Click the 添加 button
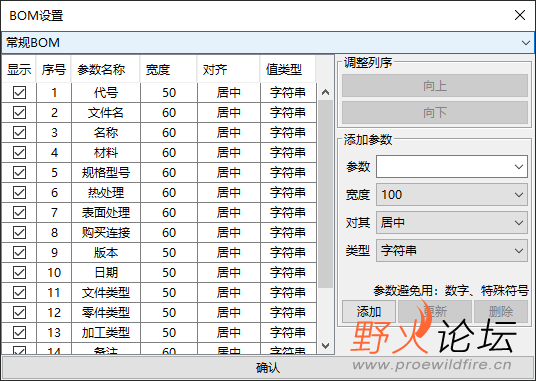The image size is (536, 381). click(x=369, y=312)
